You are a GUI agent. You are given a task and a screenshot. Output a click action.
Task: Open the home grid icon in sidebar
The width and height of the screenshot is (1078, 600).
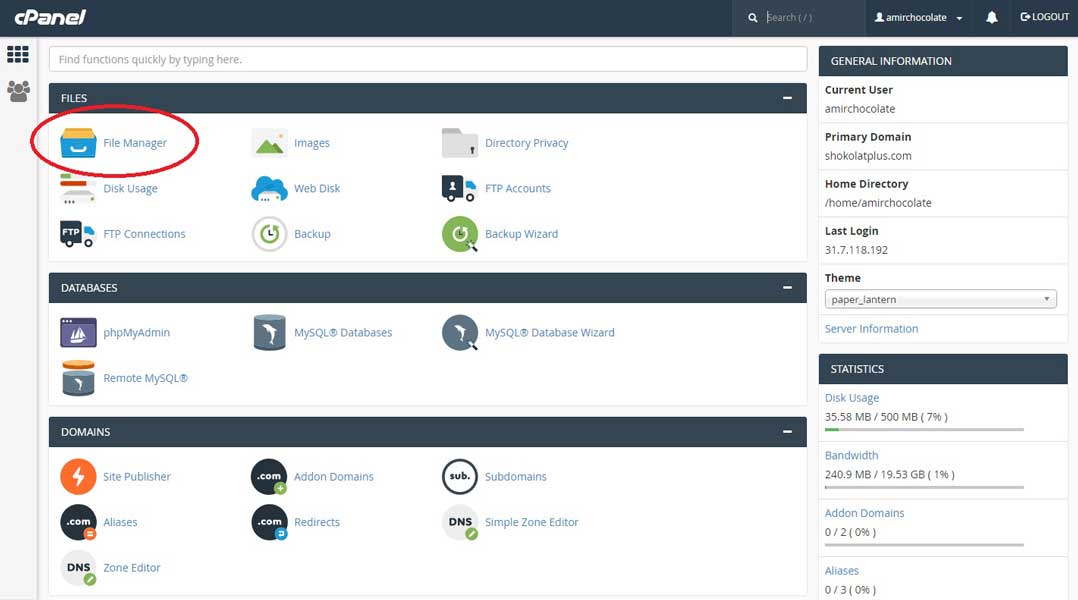tap(18, 54)
